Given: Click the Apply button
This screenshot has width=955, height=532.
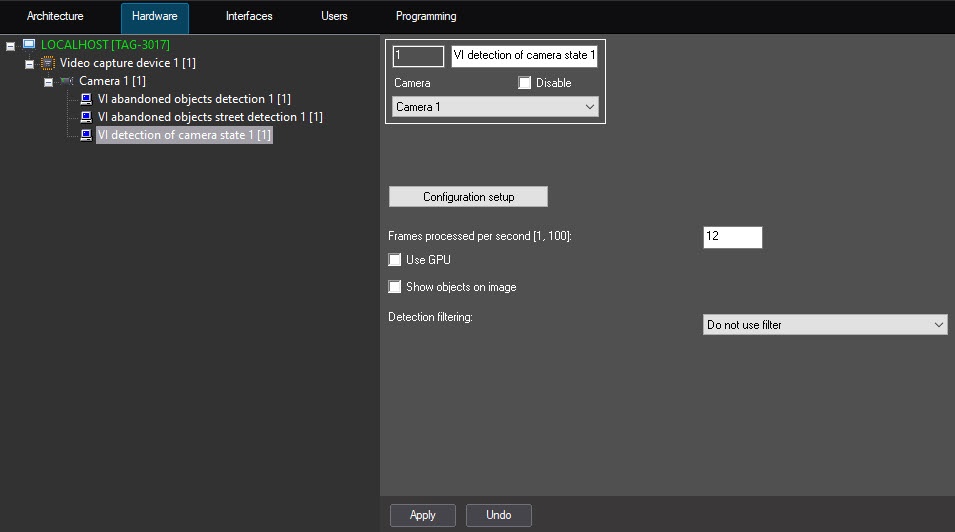Looking at the screenshot, I should click(422, 515).
